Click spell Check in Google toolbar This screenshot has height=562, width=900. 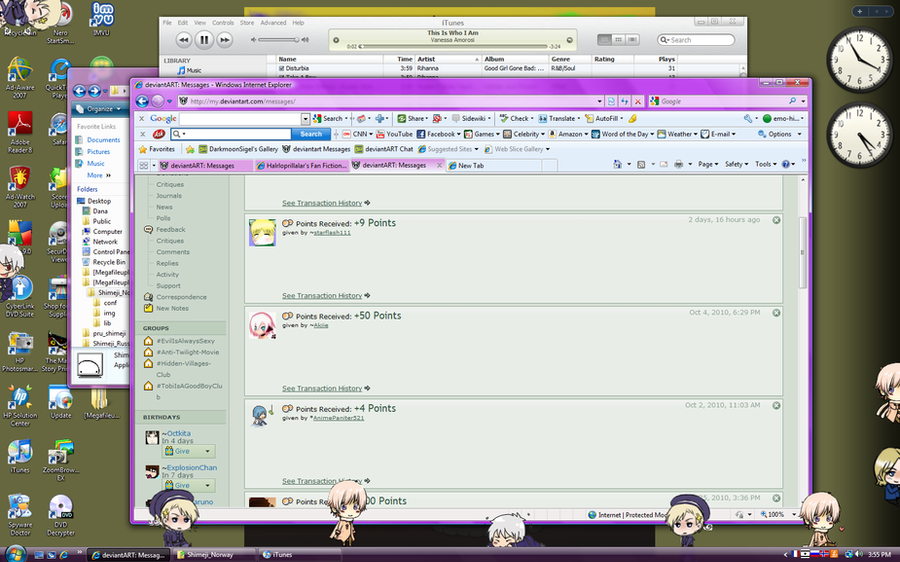pos(514,118)
